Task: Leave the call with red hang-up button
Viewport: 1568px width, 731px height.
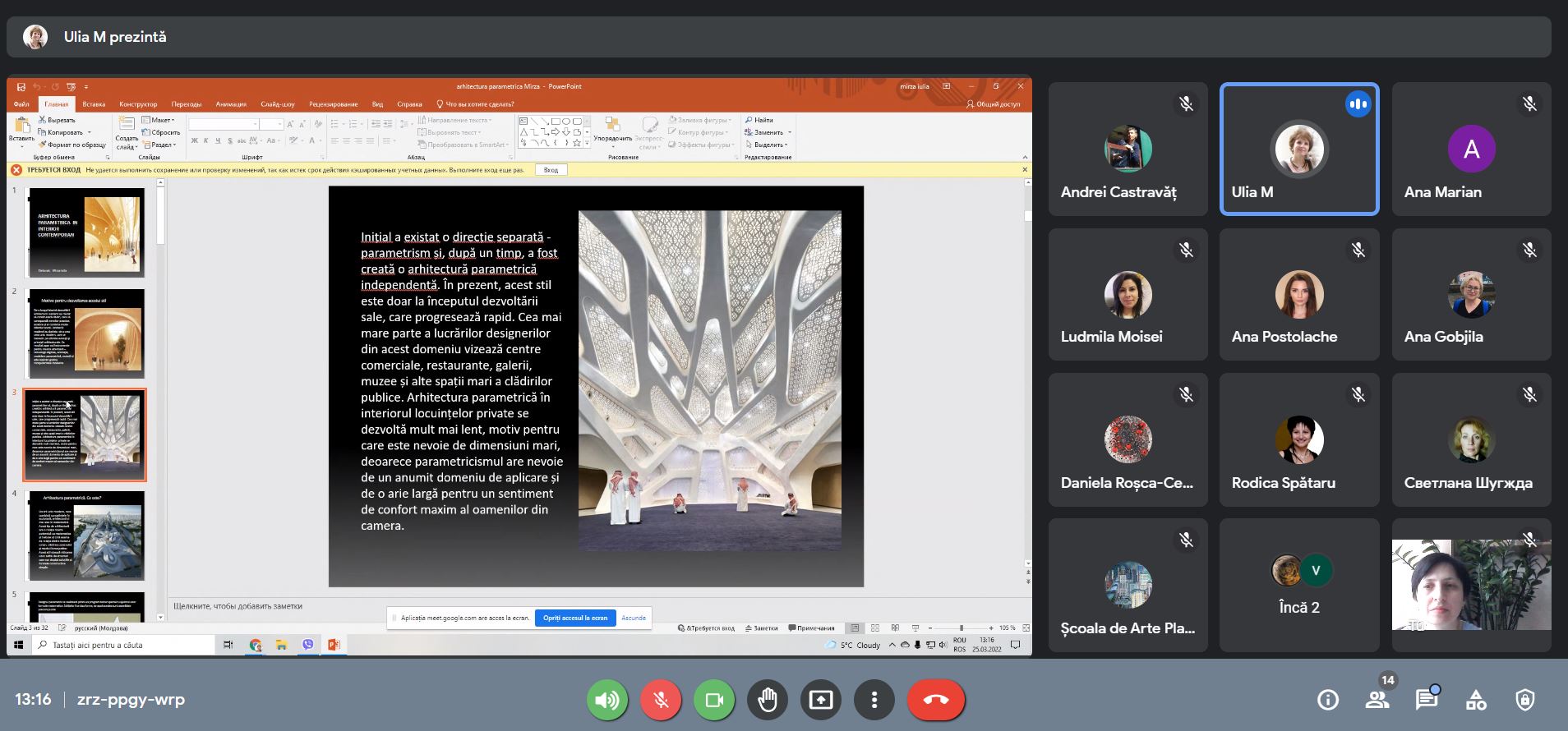Action: pos(936,700)
